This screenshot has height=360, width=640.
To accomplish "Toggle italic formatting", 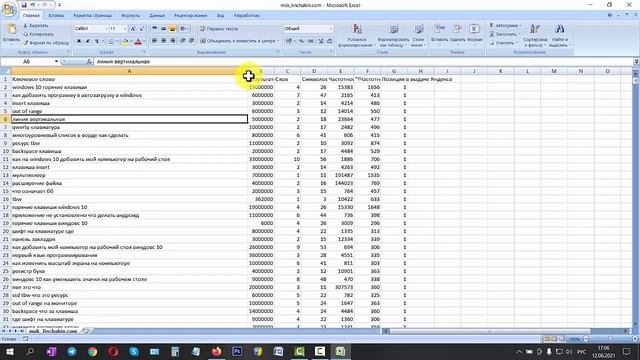I will click(87, 41).
